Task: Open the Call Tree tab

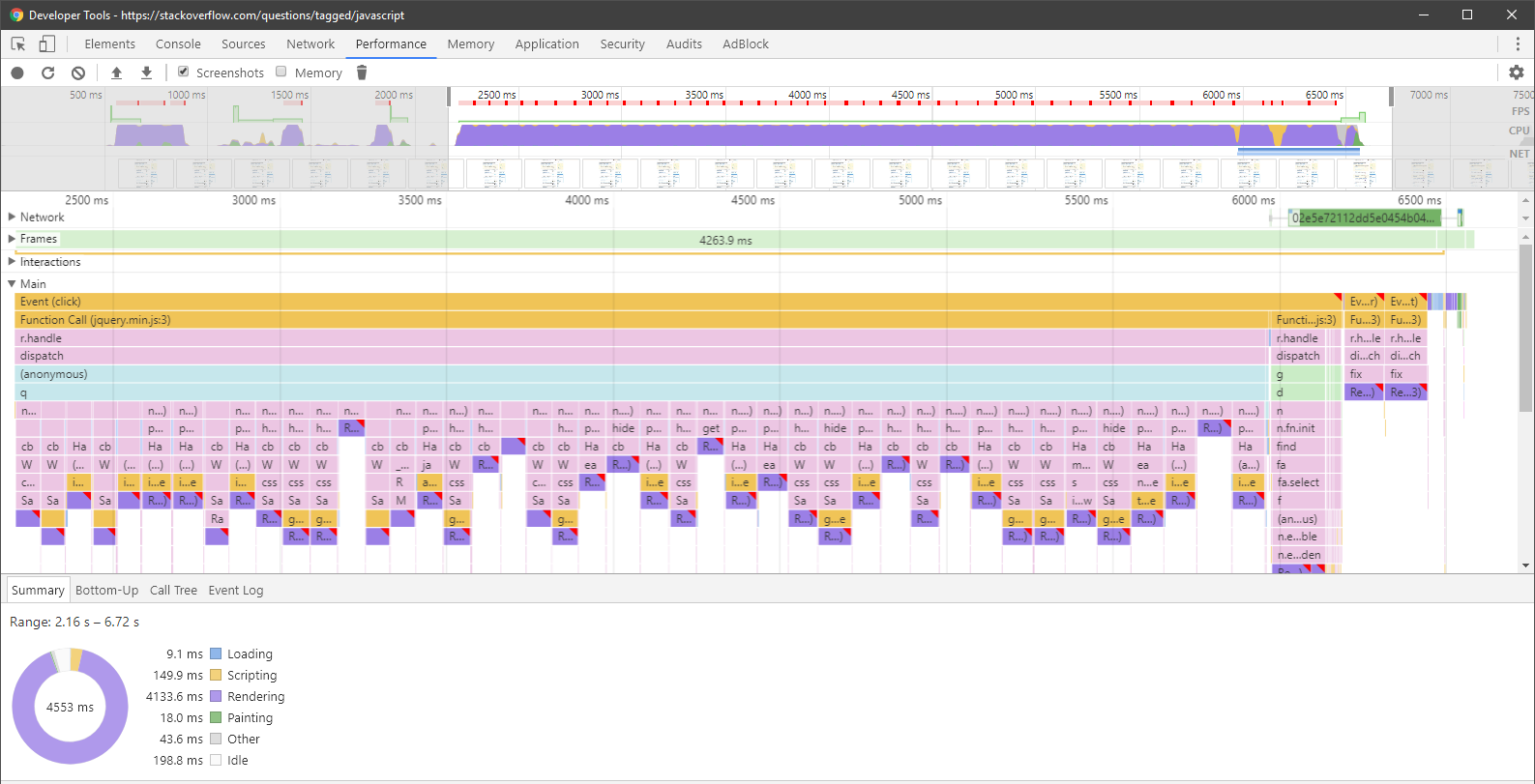Action: [173, 590]
